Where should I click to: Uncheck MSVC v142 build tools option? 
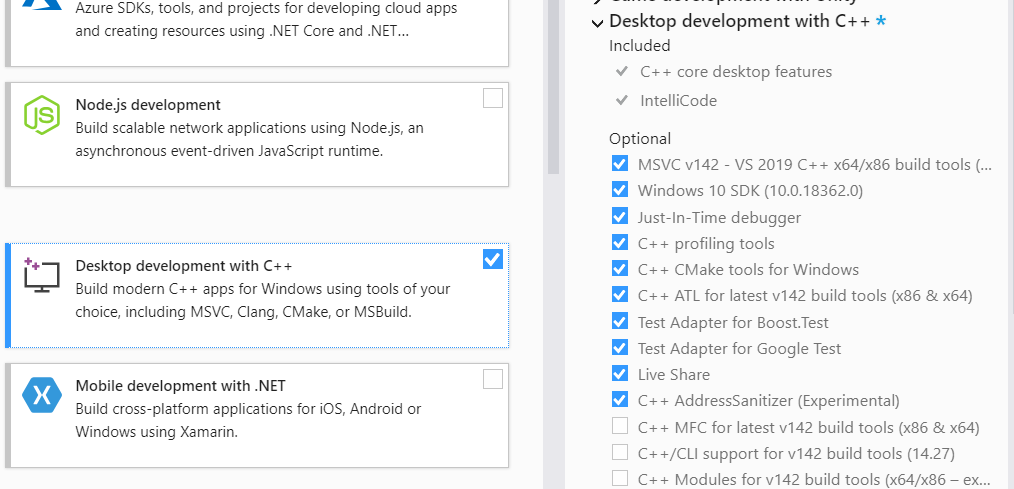click(x=620, y=163)
